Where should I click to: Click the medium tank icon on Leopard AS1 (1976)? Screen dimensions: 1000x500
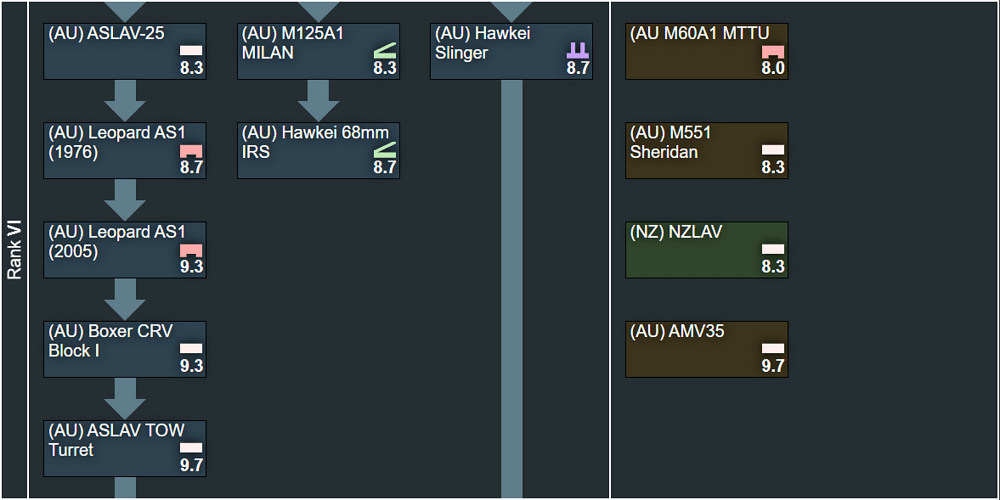pyautogui.click(x=191, y=151)
